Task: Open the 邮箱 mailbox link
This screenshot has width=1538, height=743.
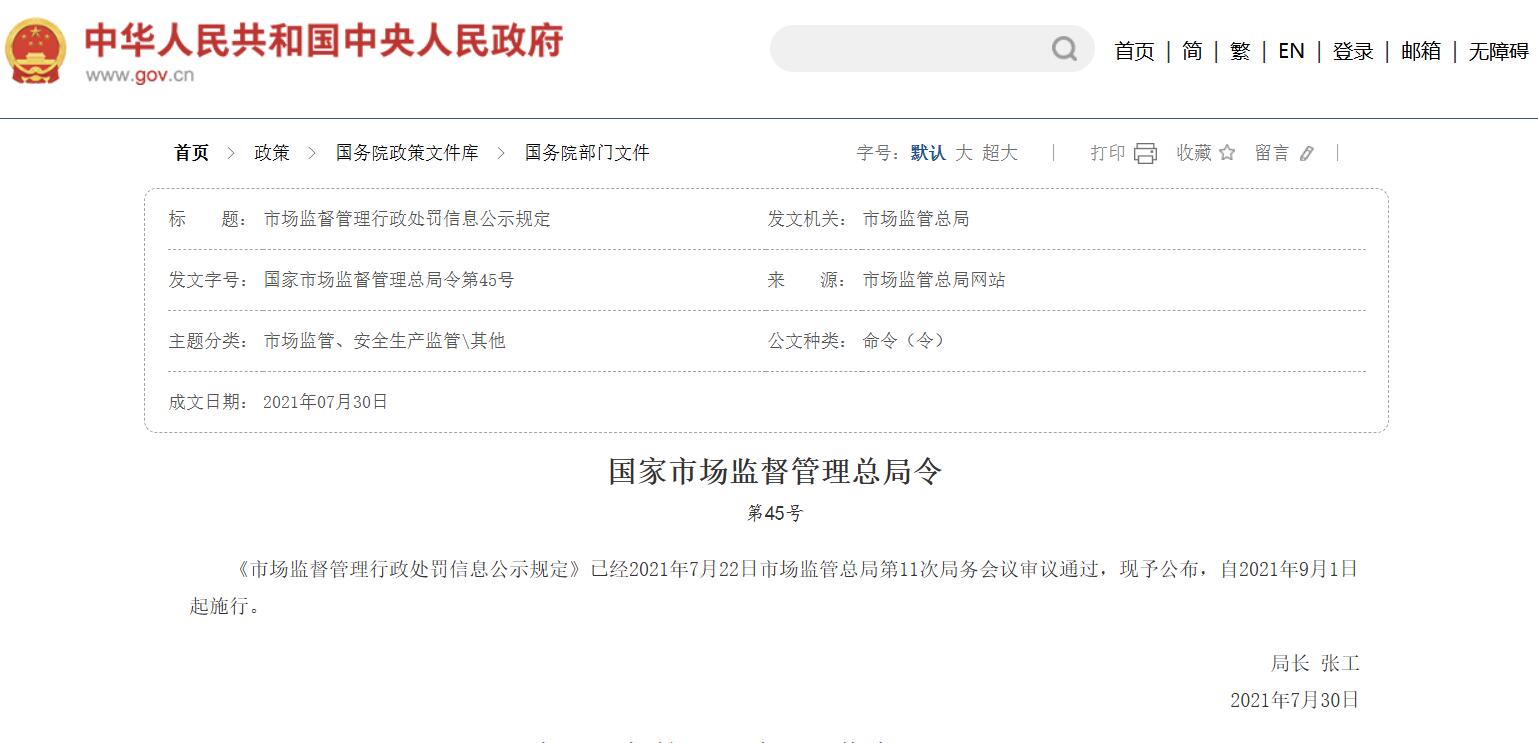Action: coord(1420,51)
